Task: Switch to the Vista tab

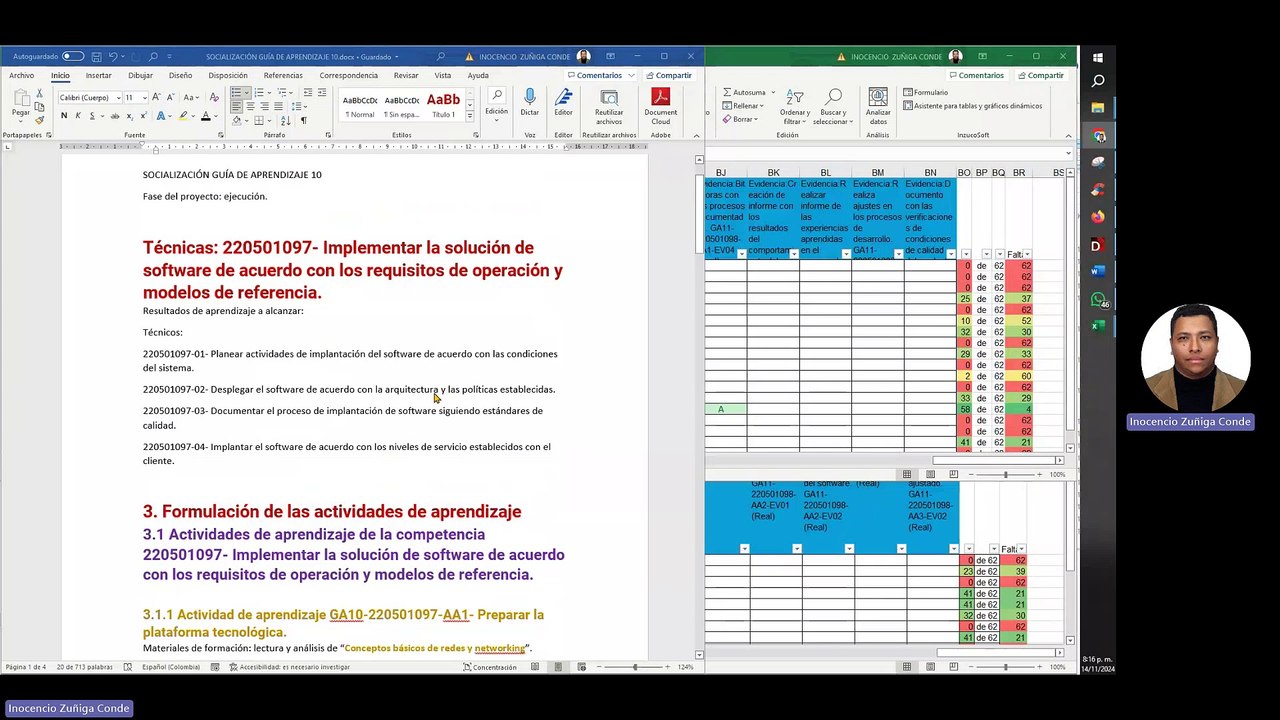Action: [442, 75]
